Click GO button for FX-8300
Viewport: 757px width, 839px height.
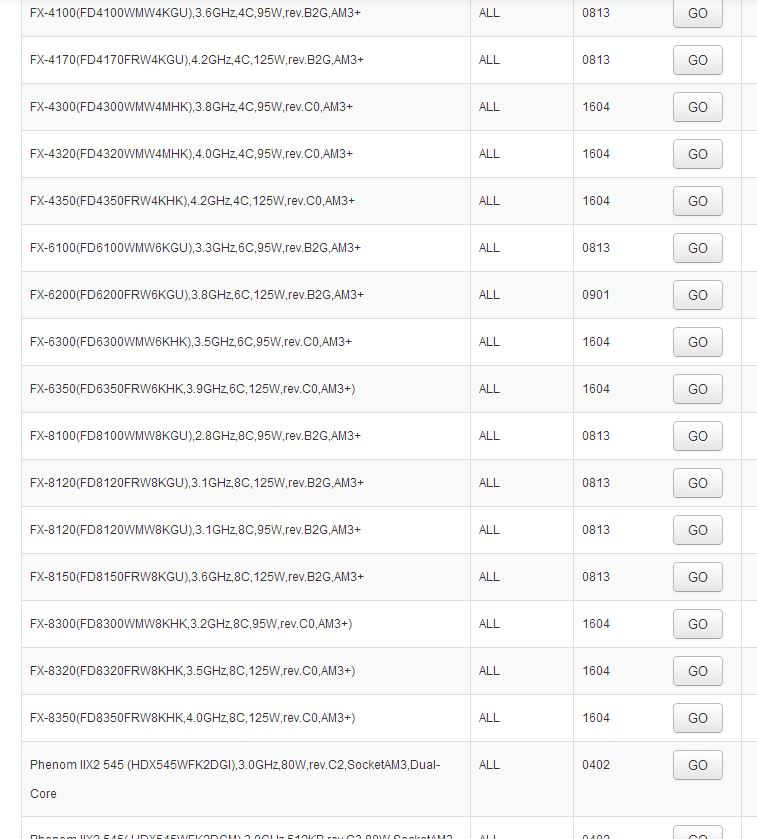(698, 624)
